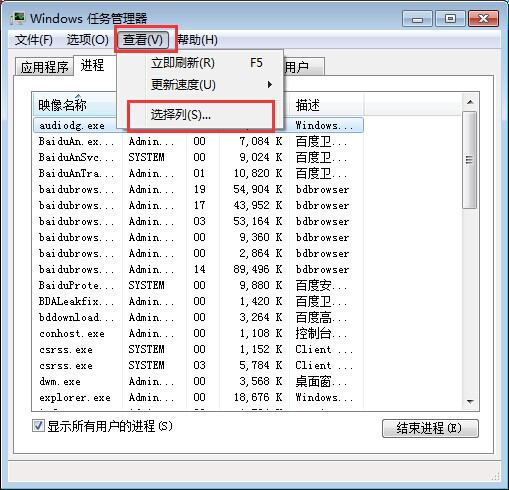
Task: Open the 选项(O) menu
Action: [88, 40]
